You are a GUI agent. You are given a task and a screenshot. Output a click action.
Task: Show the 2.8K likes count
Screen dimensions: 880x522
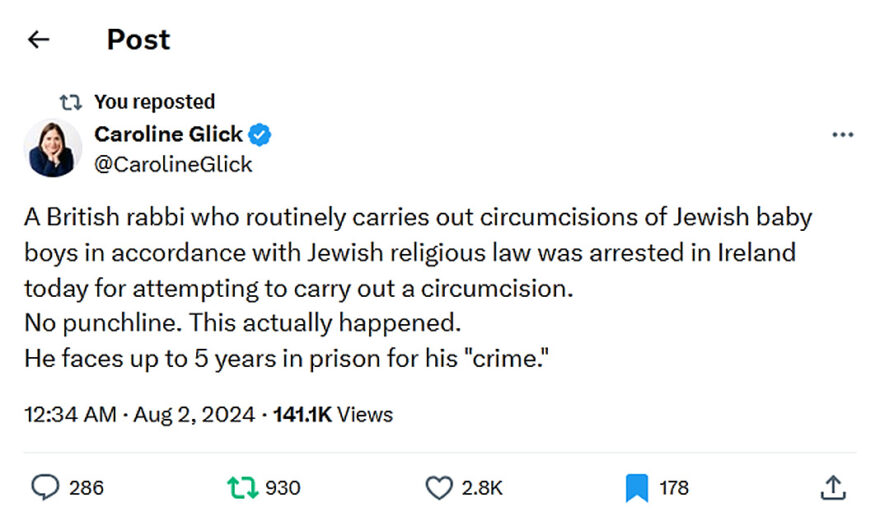pos(481,487)
